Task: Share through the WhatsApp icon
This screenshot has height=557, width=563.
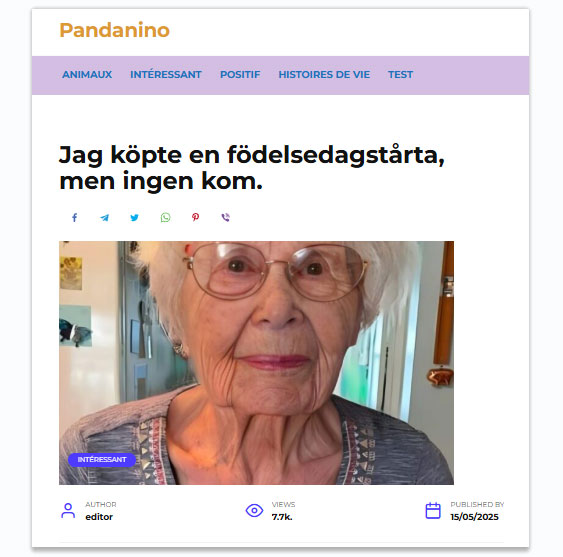Action: click(165, 218)
